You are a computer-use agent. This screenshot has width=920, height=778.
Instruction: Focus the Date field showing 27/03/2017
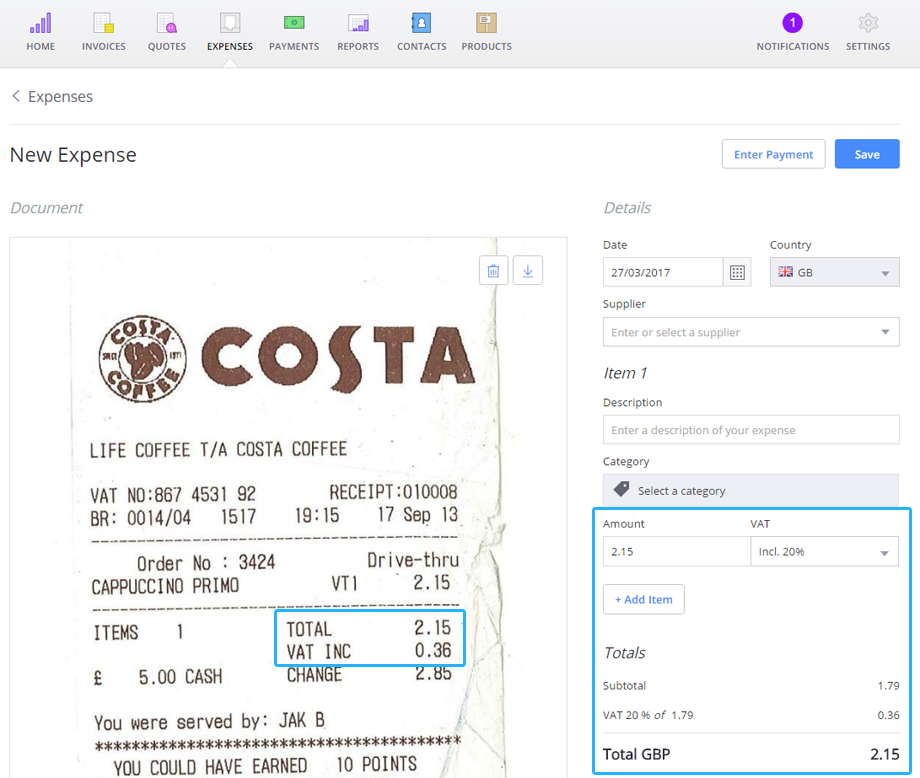663,272
